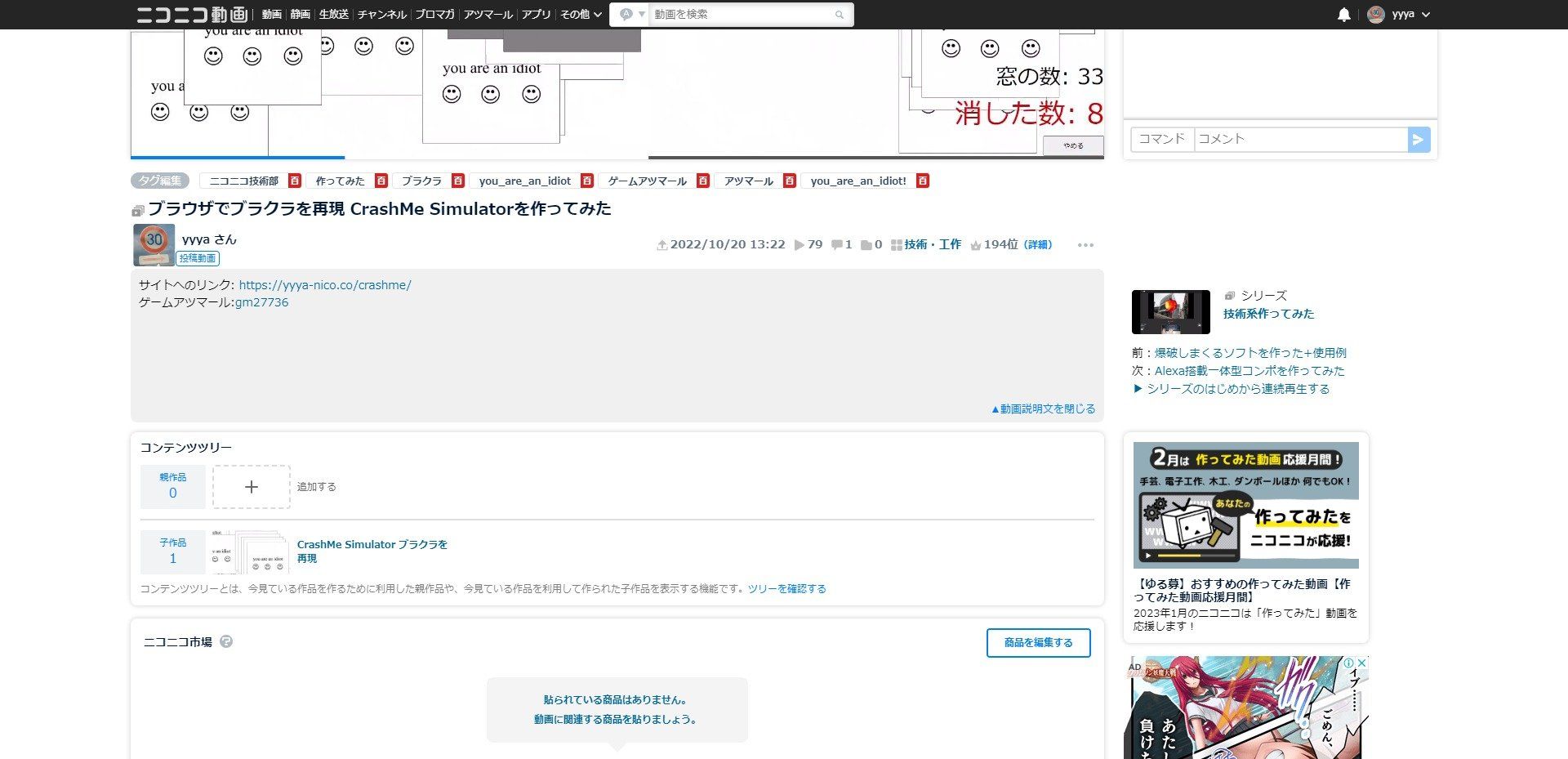The image size is (1568, 759).
Task: Open dictionary icon beside you_are_an_idiot! tag
Action: click(923, 181)
